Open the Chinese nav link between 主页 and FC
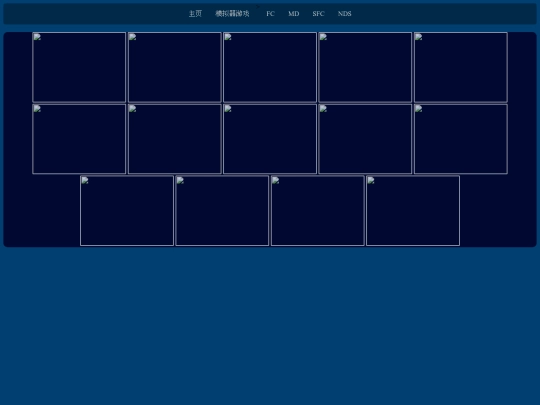 [232, 14]
